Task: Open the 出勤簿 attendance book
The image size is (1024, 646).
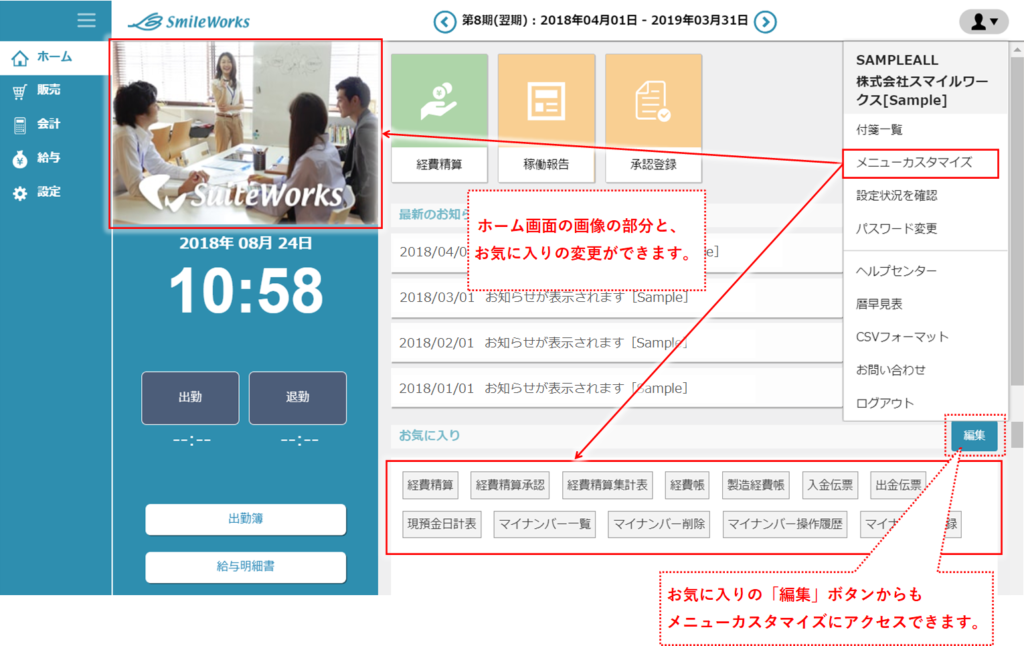Action: (x=246, y=519)
